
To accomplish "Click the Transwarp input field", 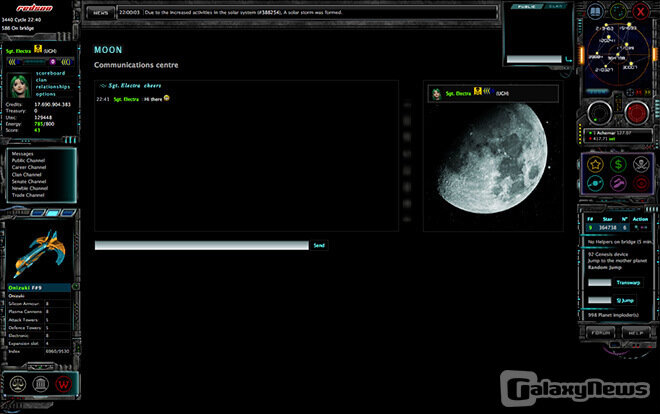I will point(599,283).
